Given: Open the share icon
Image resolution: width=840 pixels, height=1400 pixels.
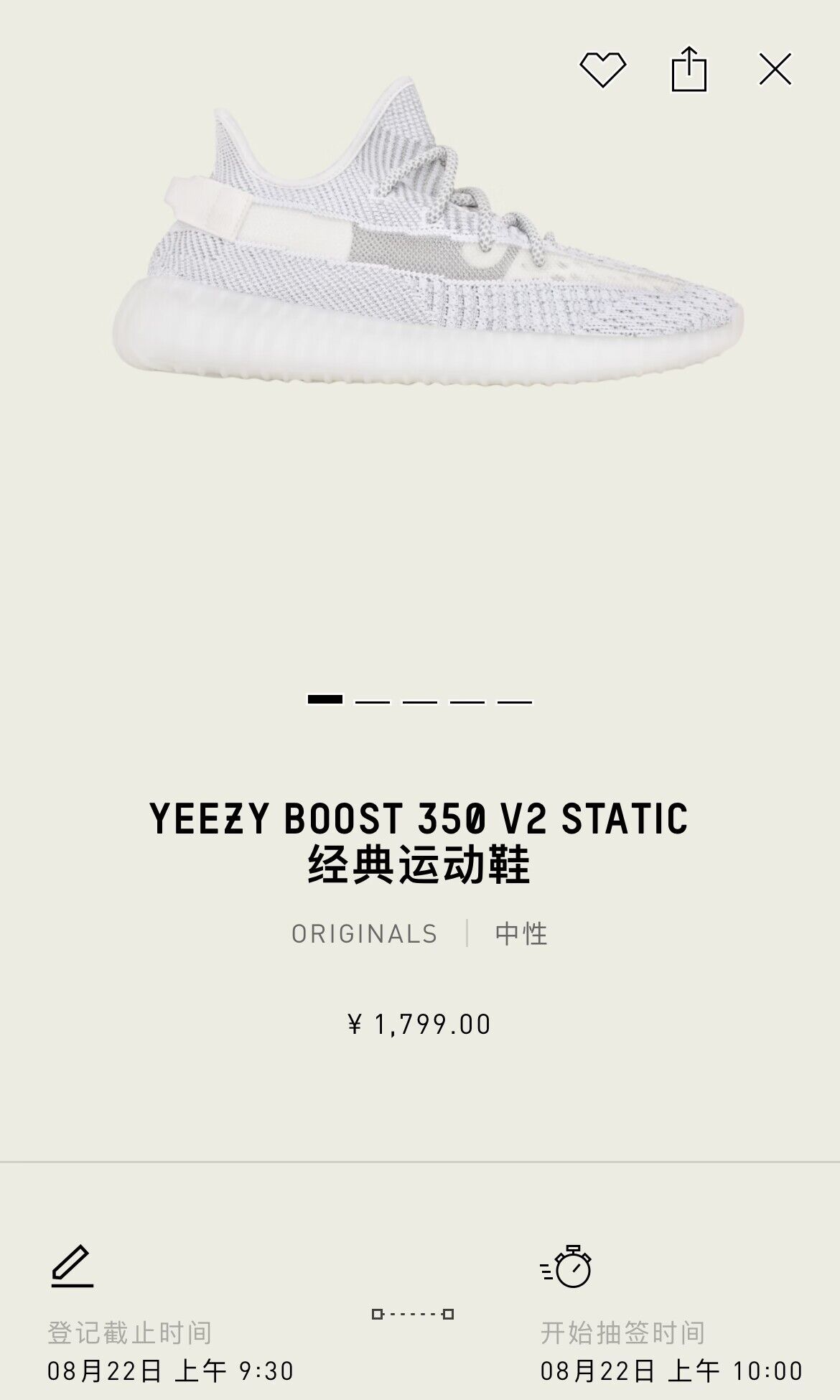Looking at the screenshot, I should [689, 69].
